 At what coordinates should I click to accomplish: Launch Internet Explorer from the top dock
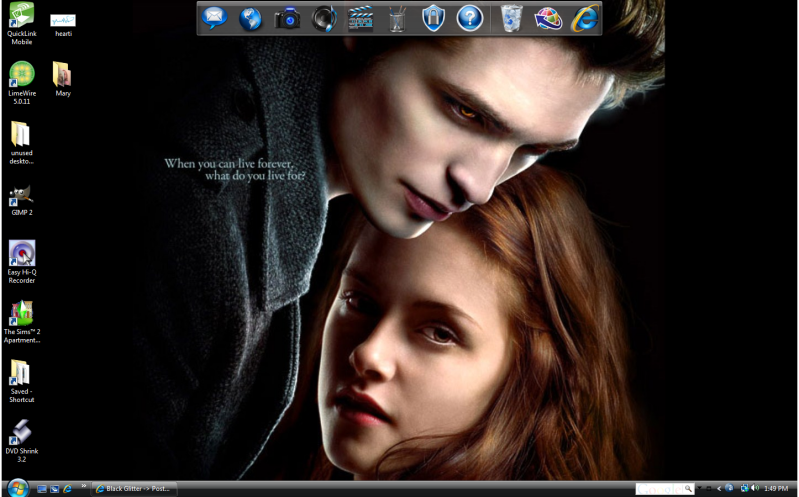585,17
